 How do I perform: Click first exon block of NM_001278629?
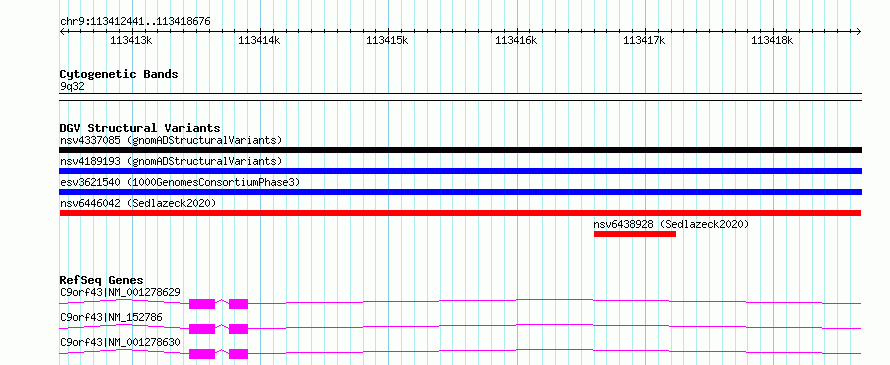click(202, 304)
